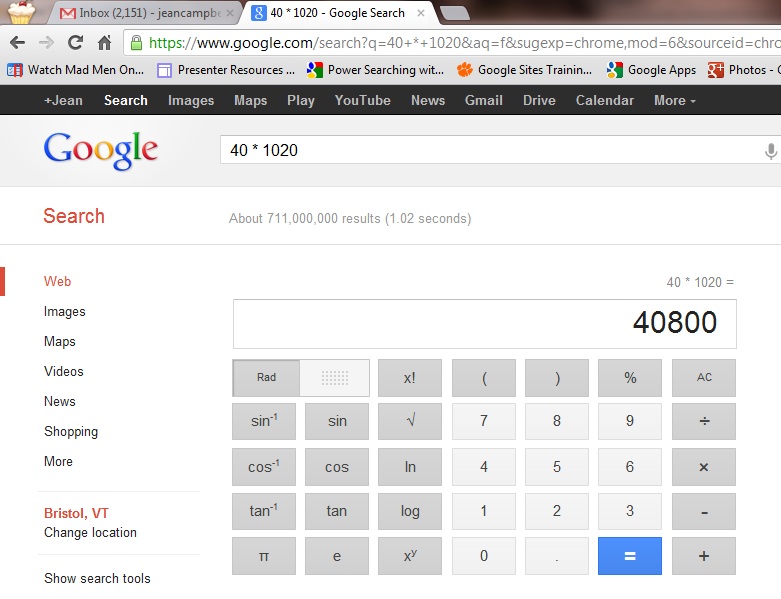Click the calculator result display 40800

click(x=485, y=324)
